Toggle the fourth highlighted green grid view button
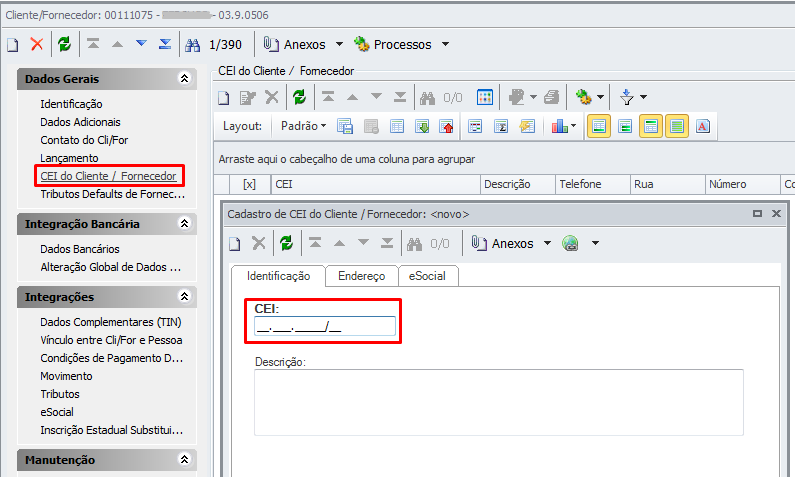 [677, 126]
